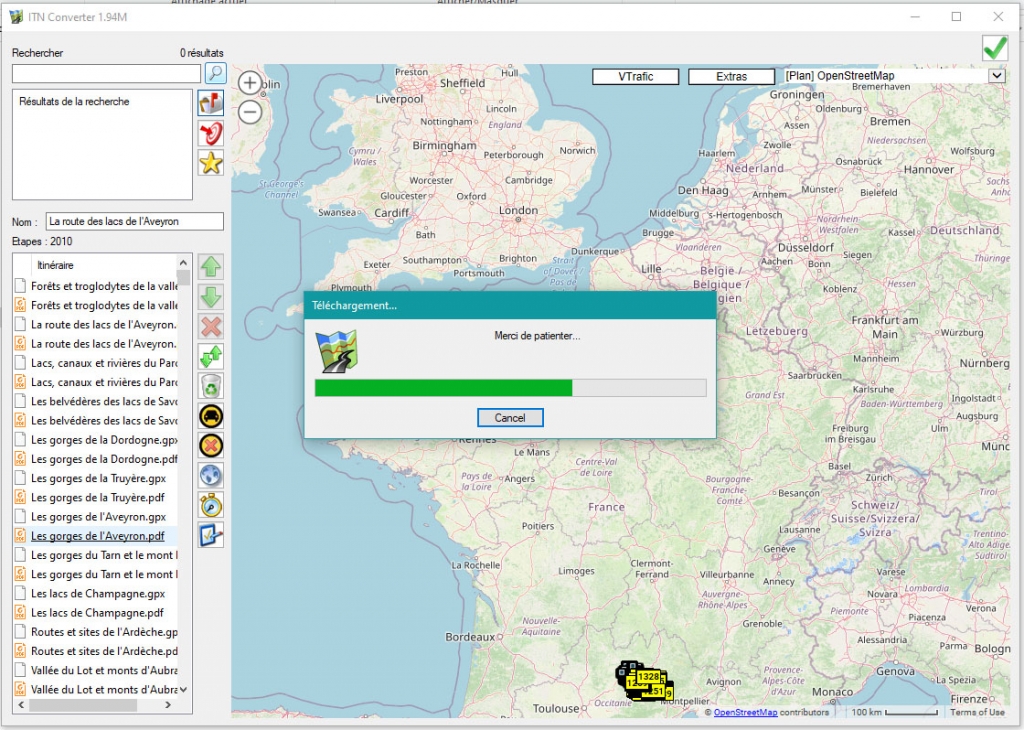1024x730 pixels.
Task: Click the stopwatch icon
Action: (x=211, y=505)
